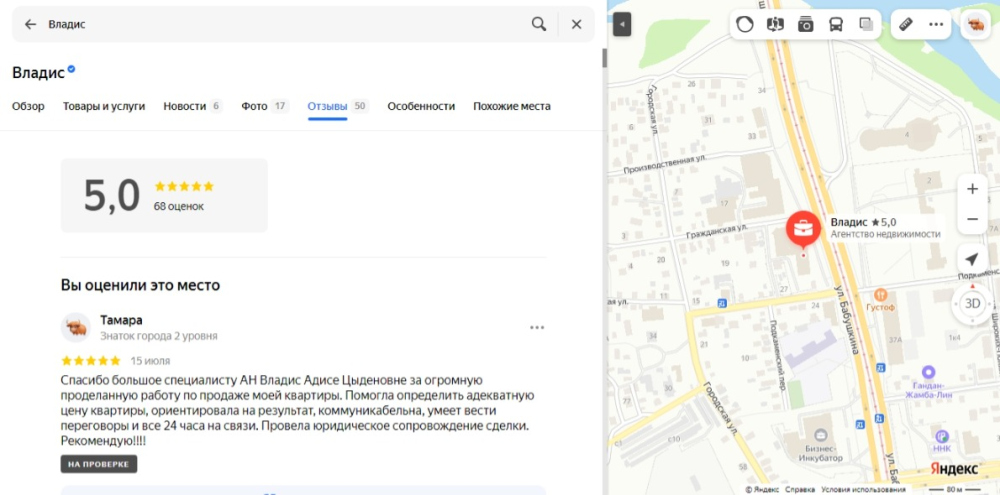
Task: Click the Агентство недвижимости map label
Action: (x=885, y=234)
